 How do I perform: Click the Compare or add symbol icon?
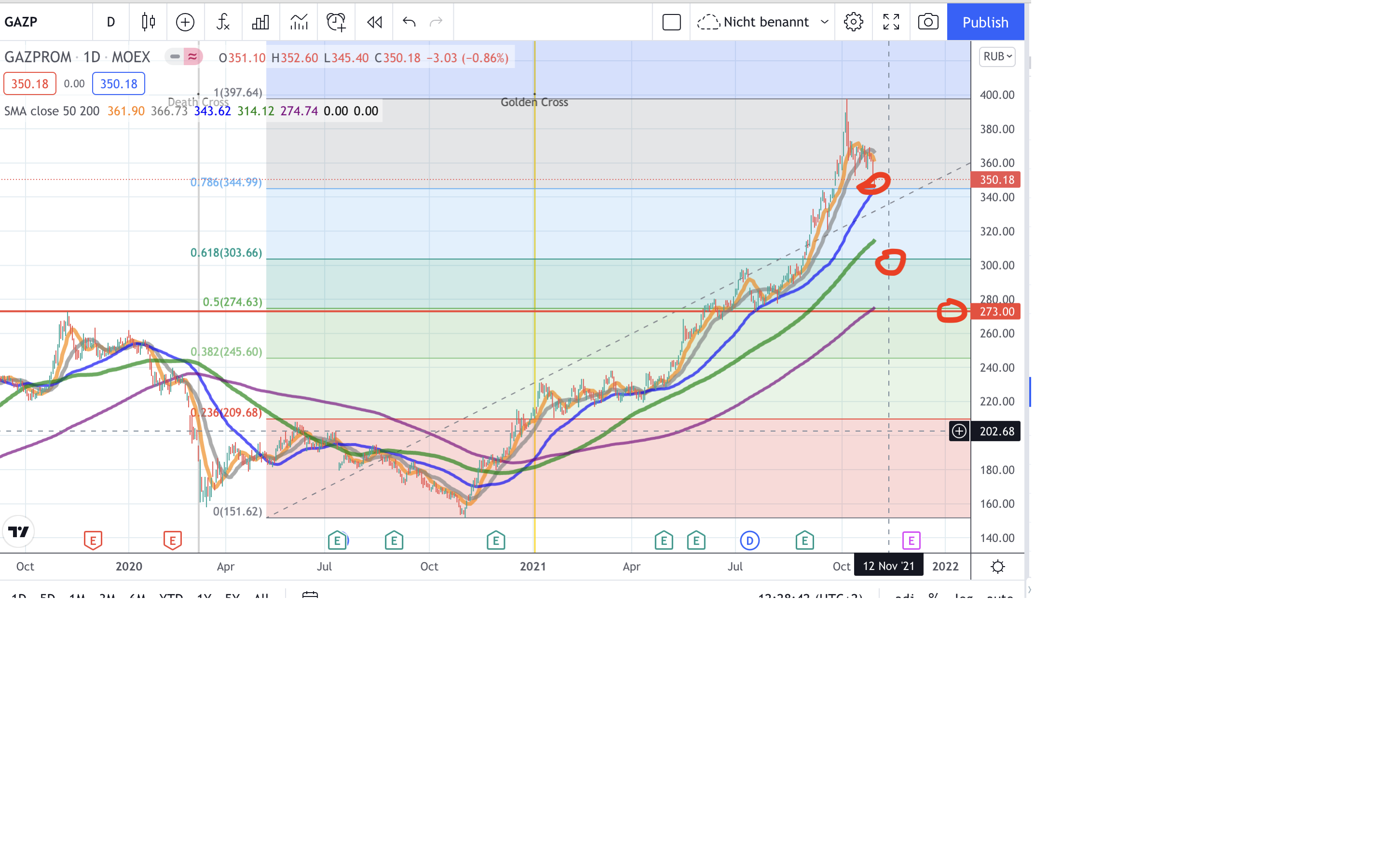click(185, 22)
